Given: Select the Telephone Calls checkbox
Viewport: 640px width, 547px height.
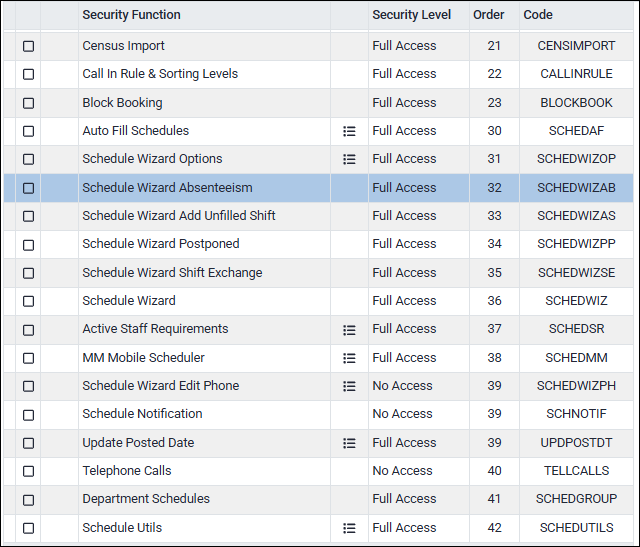Looking at the screenshot, I should (28, 471).
